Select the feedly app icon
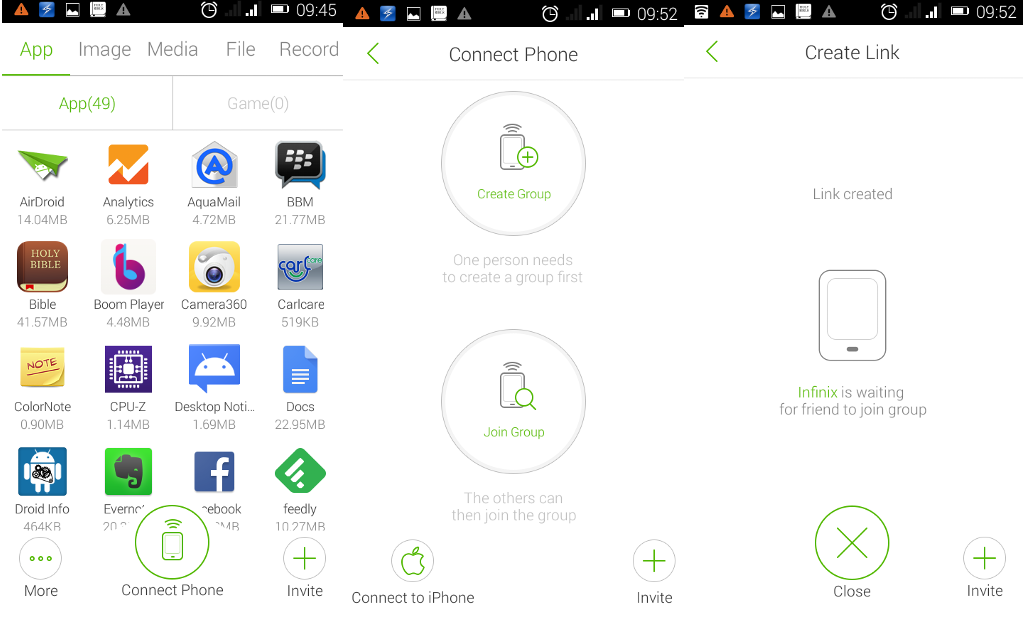Image resolution: width=1024 pixels, height=631 pixels. pyautogui.click(x=300, y=471)
